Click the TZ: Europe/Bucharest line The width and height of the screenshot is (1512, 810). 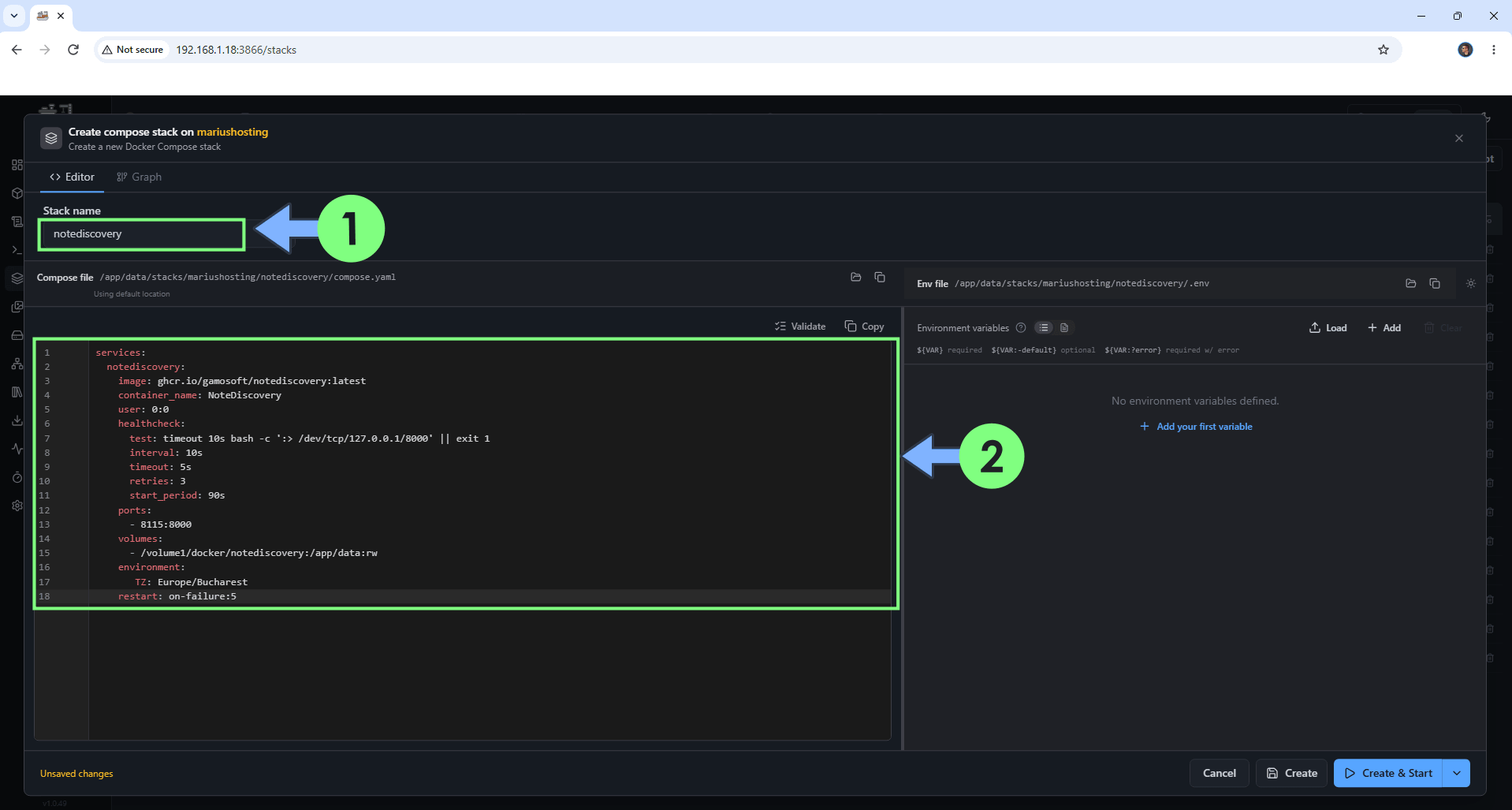(x=192, y=582)
